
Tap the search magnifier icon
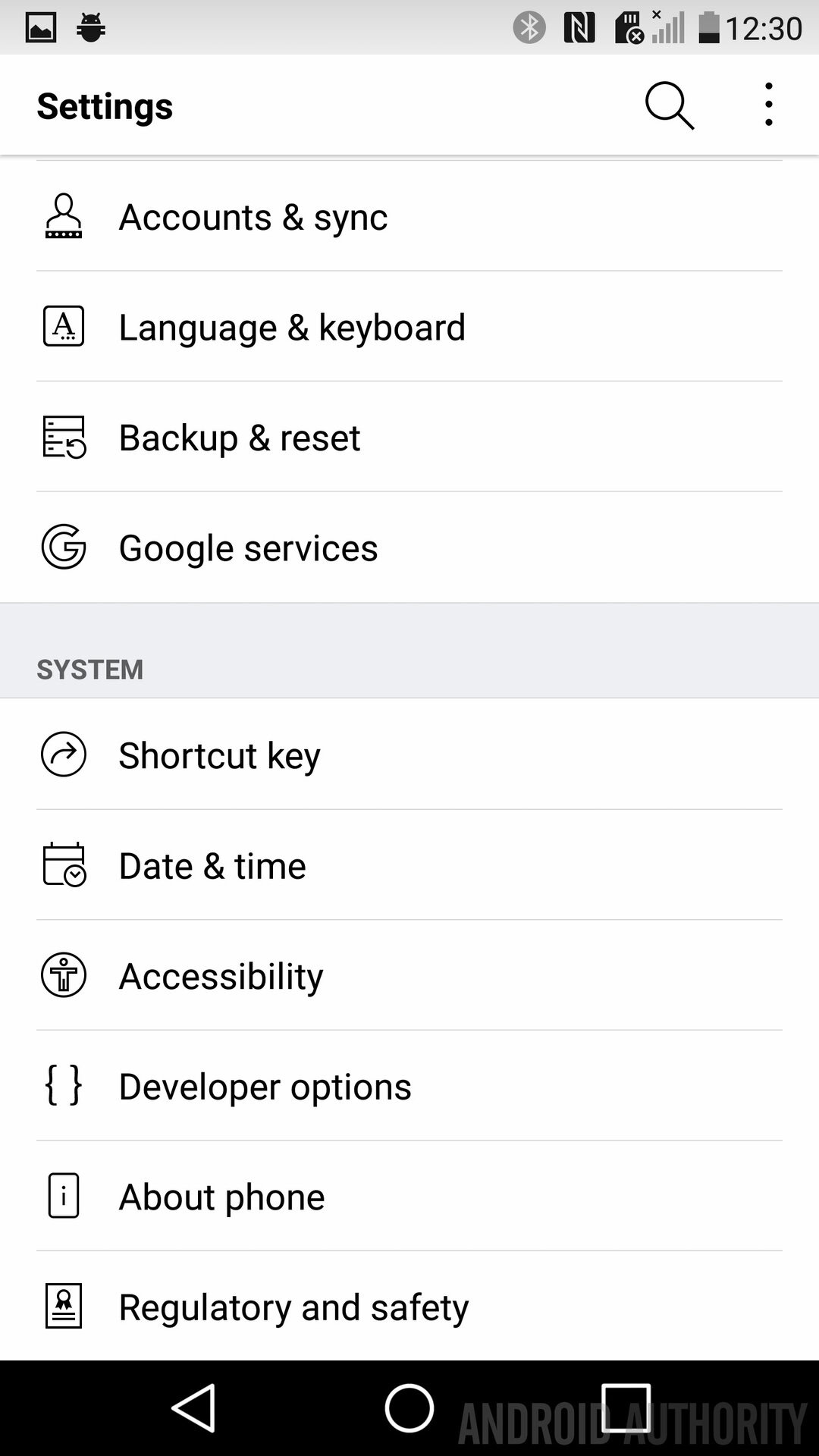click(669, 105)
